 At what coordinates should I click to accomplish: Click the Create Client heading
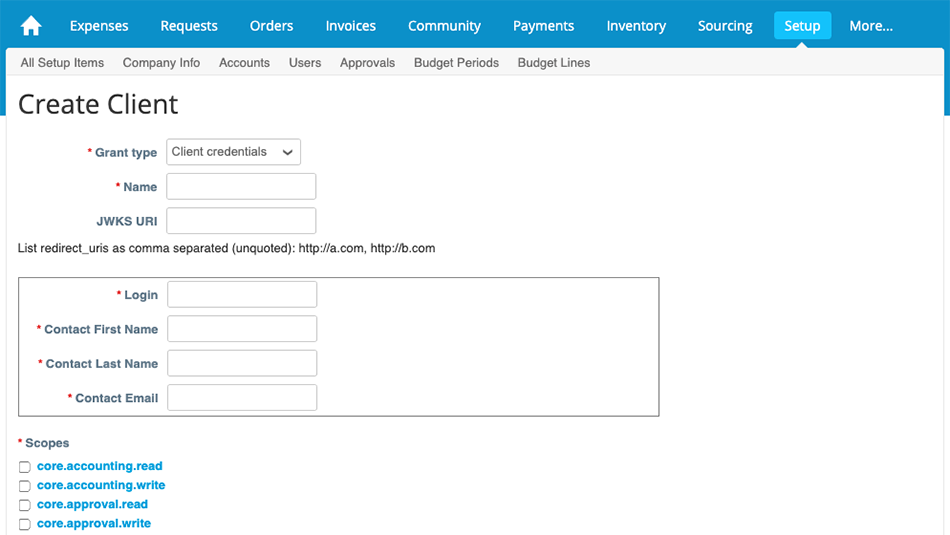98,104
